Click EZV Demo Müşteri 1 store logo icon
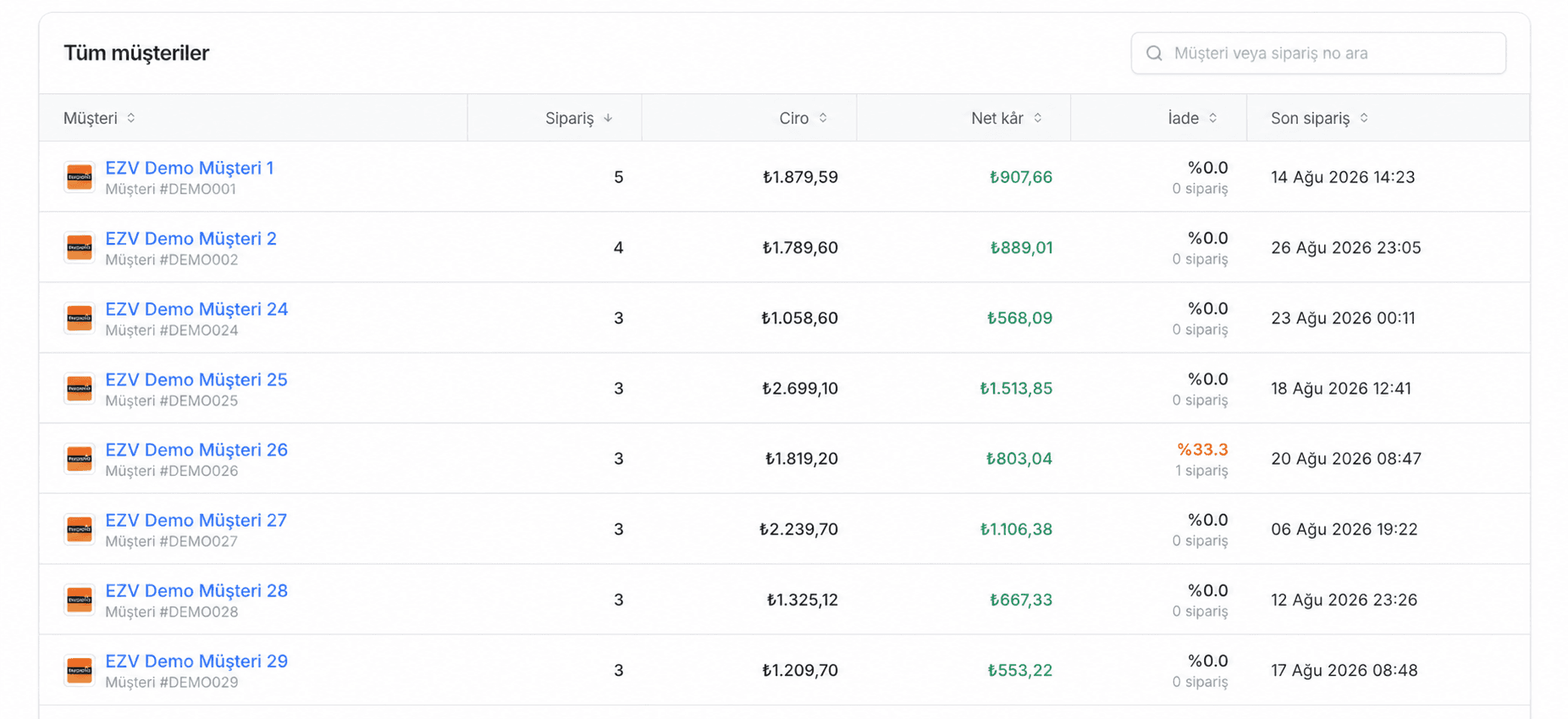This screenshot has height=719, width=1568. [x=80, y=177]
